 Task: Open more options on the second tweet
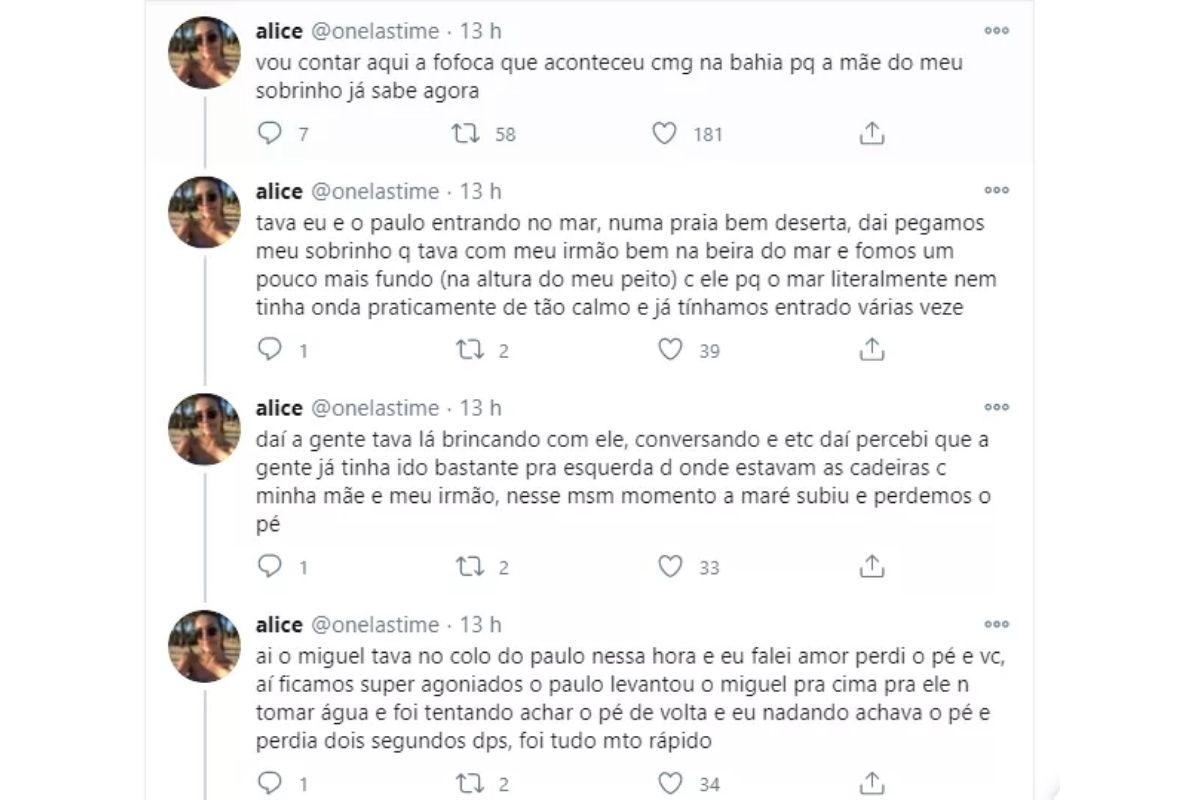[x=996, y=190]
